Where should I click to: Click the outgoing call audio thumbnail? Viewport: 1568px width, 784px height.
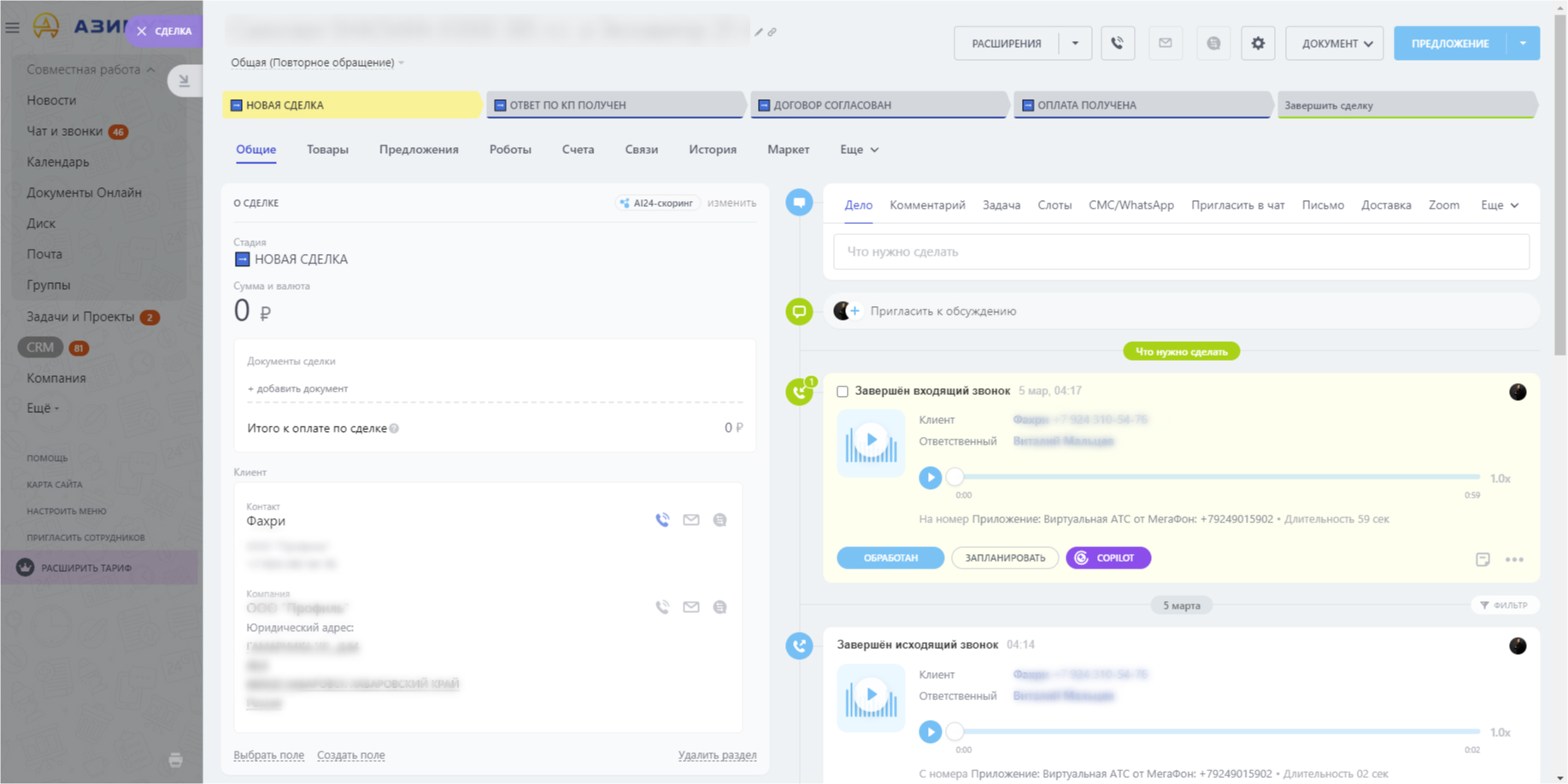(871, 698)
